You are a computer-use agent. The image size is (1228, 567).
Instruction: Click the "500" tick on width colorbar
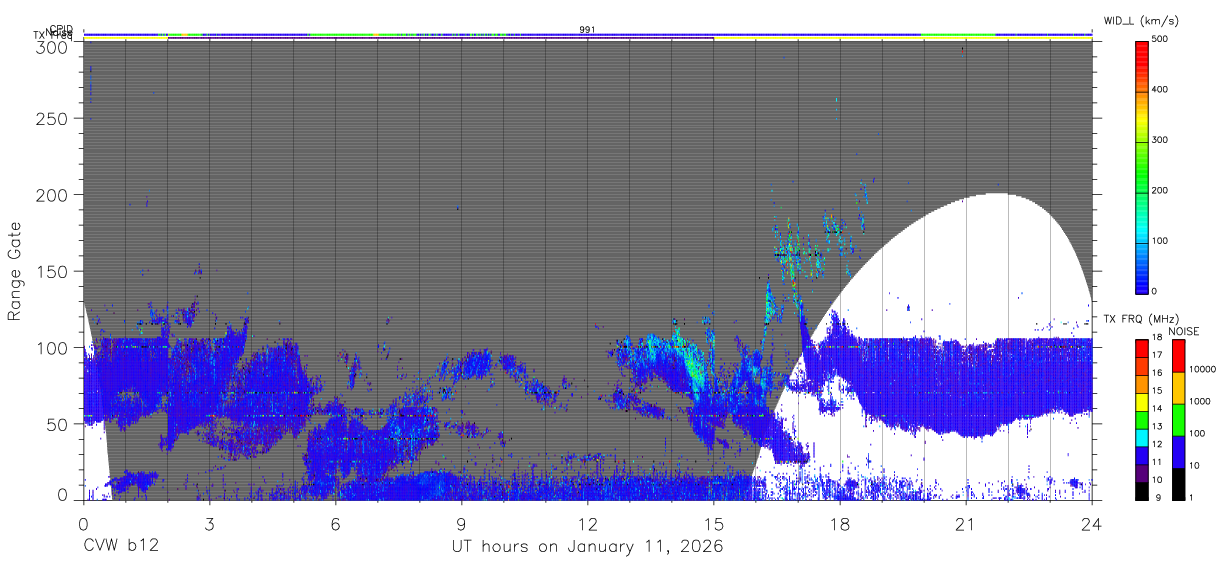point(1161,40)
